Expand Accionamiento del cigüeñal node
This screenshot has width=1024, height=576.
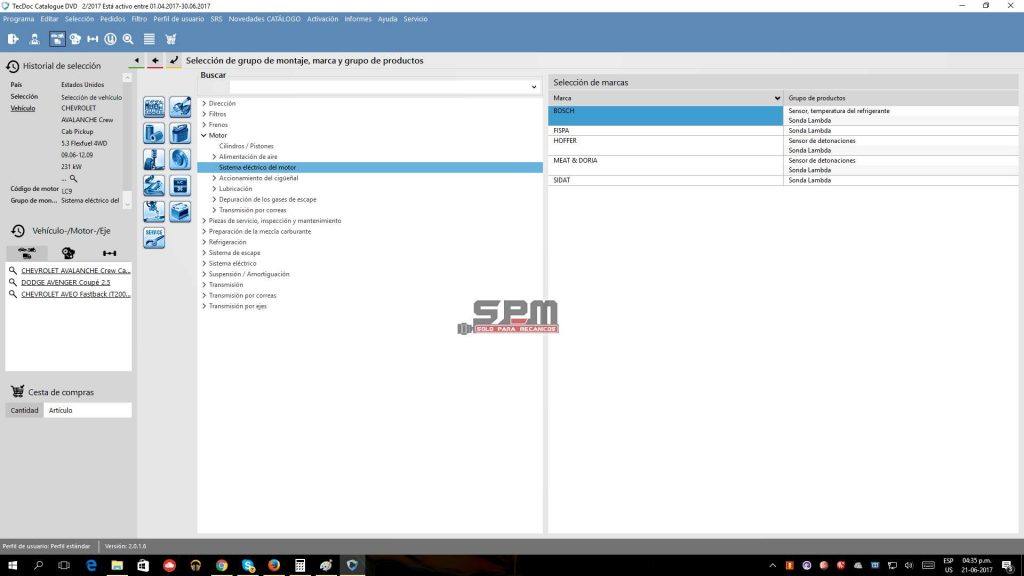(x=214, y=178)
